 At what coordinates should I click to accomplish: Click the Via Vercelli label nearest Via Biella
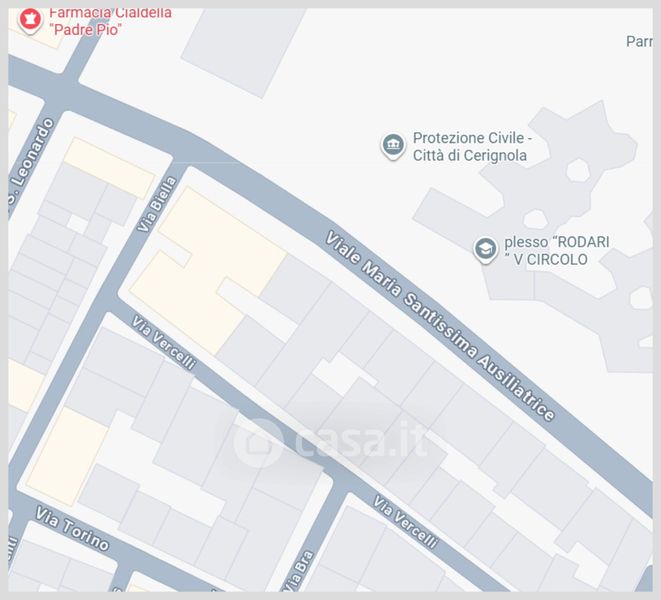coord(163,342)
